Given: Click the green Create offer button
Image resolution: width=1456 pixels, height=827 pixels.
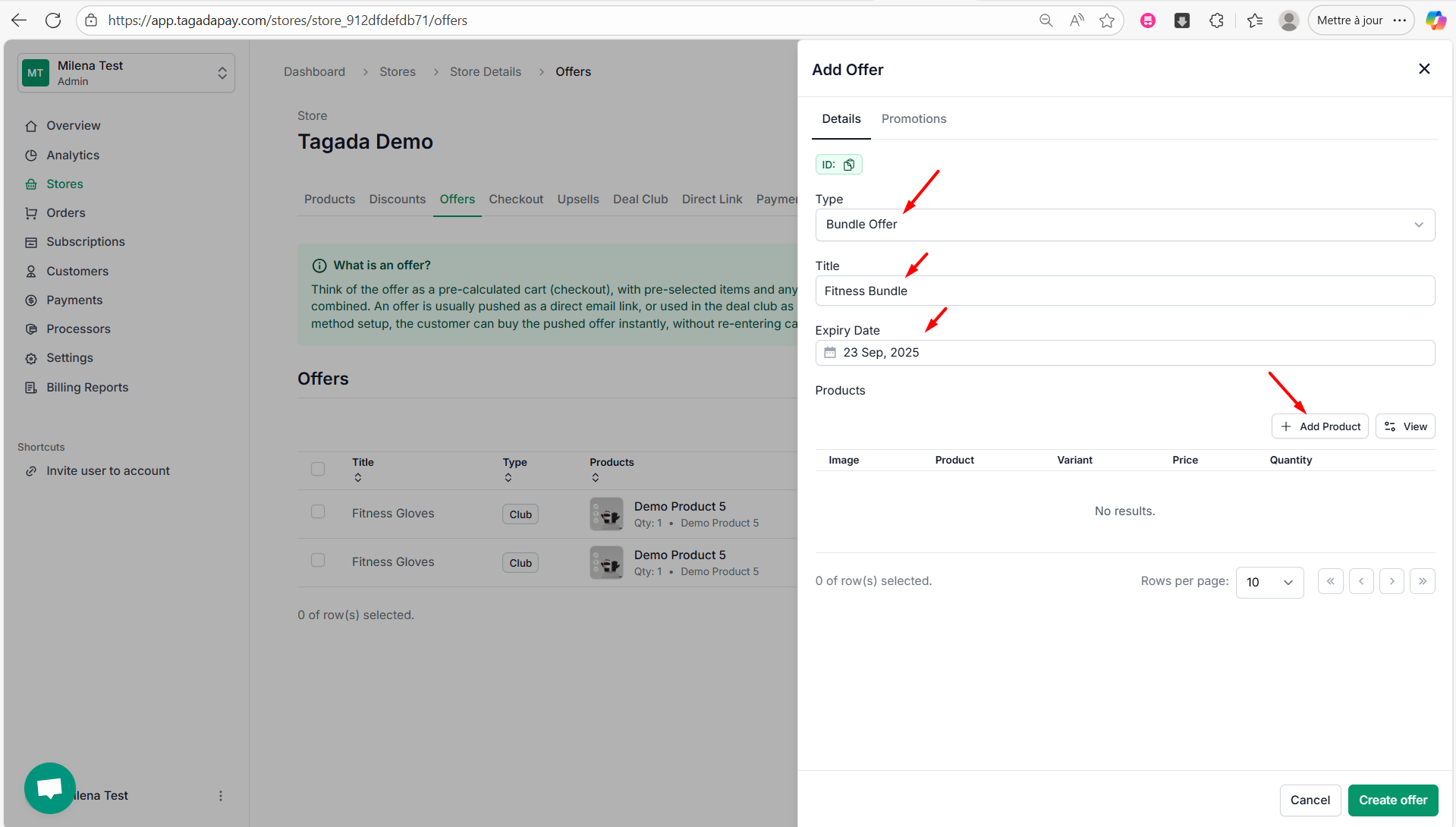Looking at the screenshot, I should 1392,800.
